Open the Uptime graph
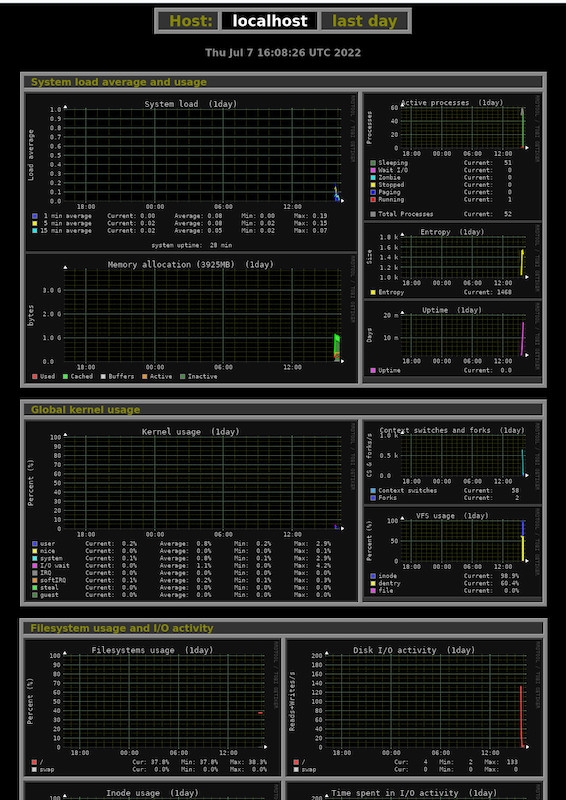566x800 pixels. [x=453, y=339]
